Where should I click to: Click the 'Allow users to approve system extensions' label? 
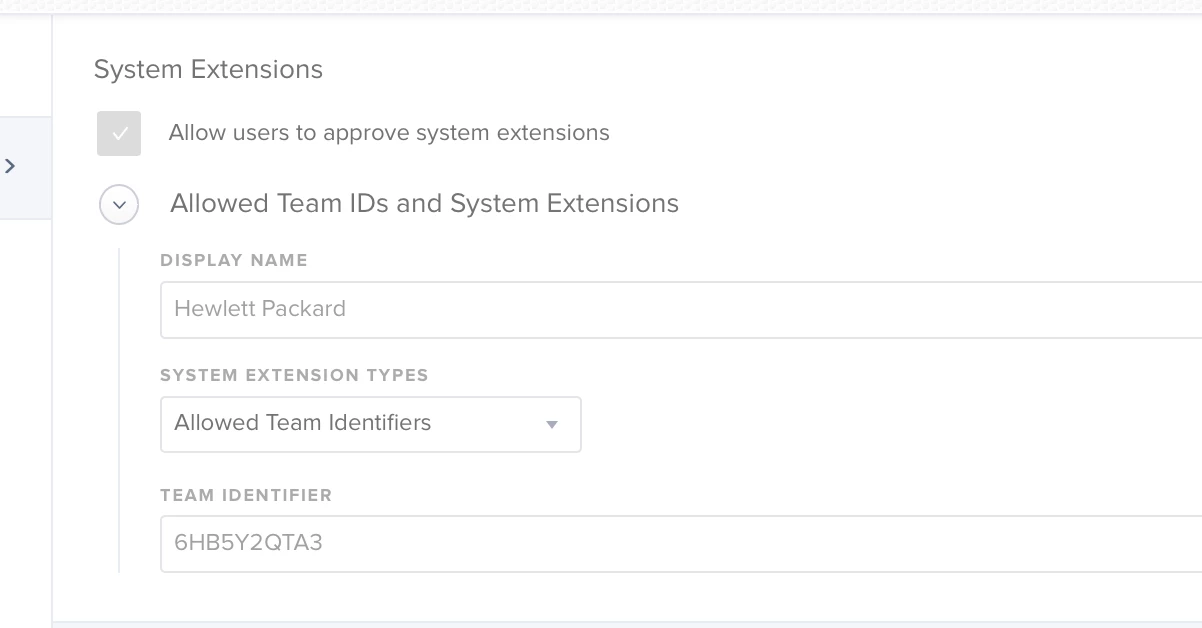[x=388, y=133]
